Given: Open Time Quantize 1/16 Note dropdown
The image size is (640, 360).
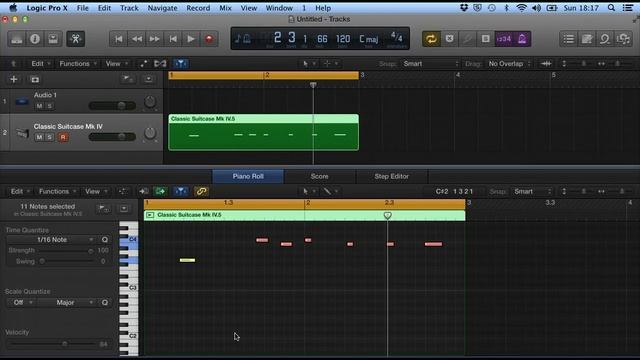Looking at the screenshot, I should coord(51,240).
